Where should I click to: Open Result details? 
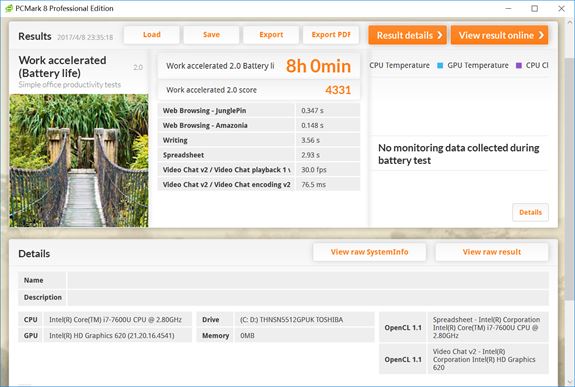coord(407,35)
